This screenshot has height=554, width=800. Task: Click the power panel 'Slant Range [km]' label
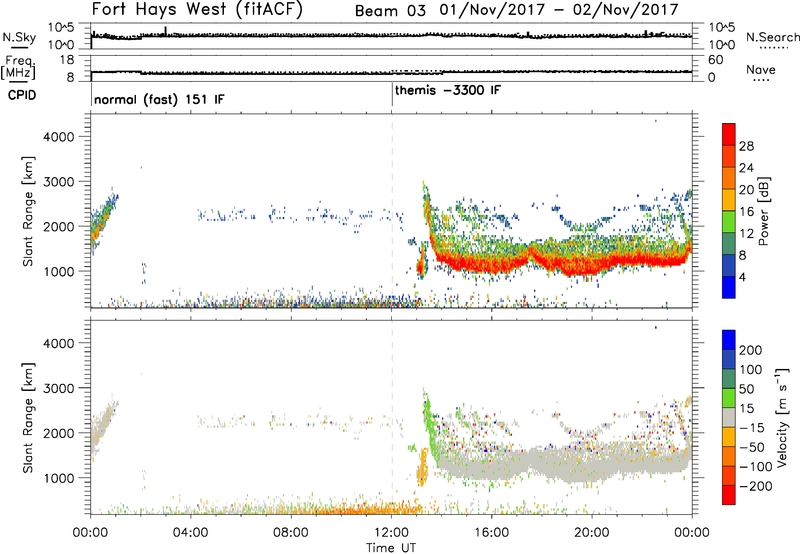click(x=28, y=211)
